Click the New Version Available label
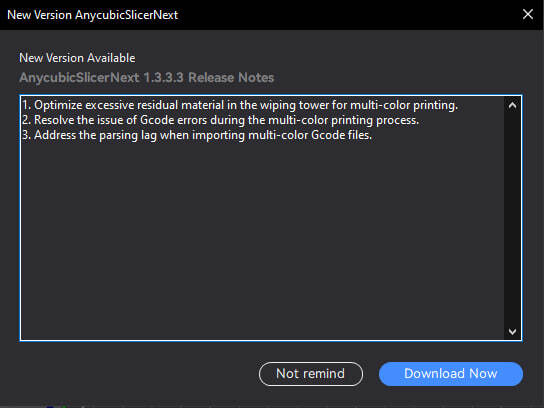 coord(77,58)
